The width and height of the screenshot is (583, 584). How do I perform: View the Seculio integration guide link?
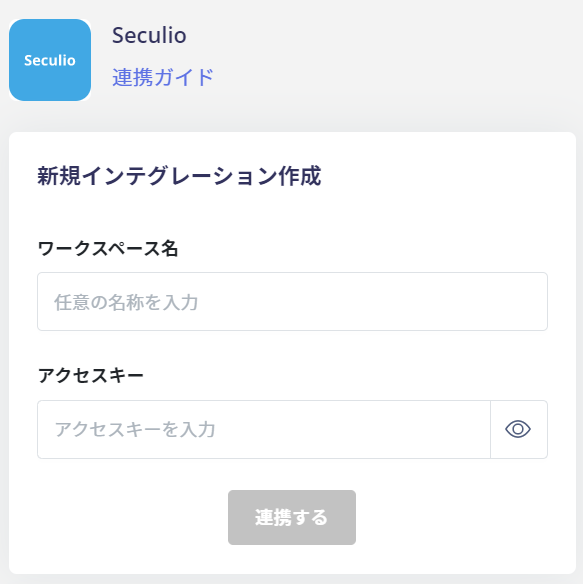[x=163, y=77]
